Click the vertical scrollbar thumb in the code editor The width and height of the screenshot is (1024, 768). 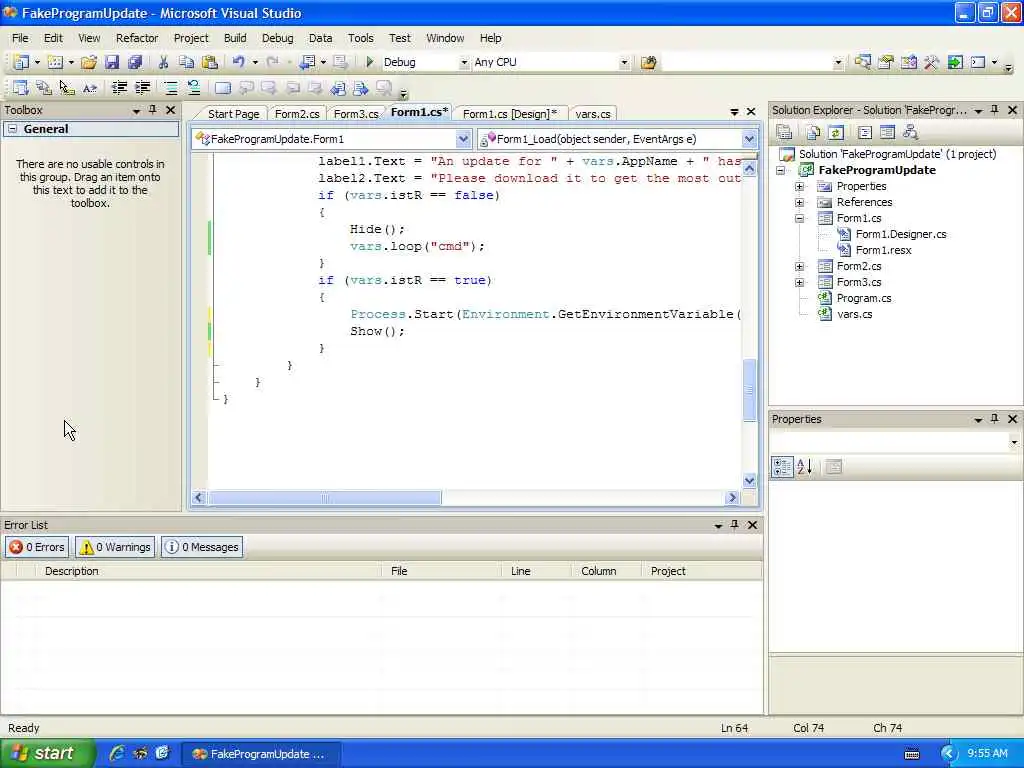[750, 390]
